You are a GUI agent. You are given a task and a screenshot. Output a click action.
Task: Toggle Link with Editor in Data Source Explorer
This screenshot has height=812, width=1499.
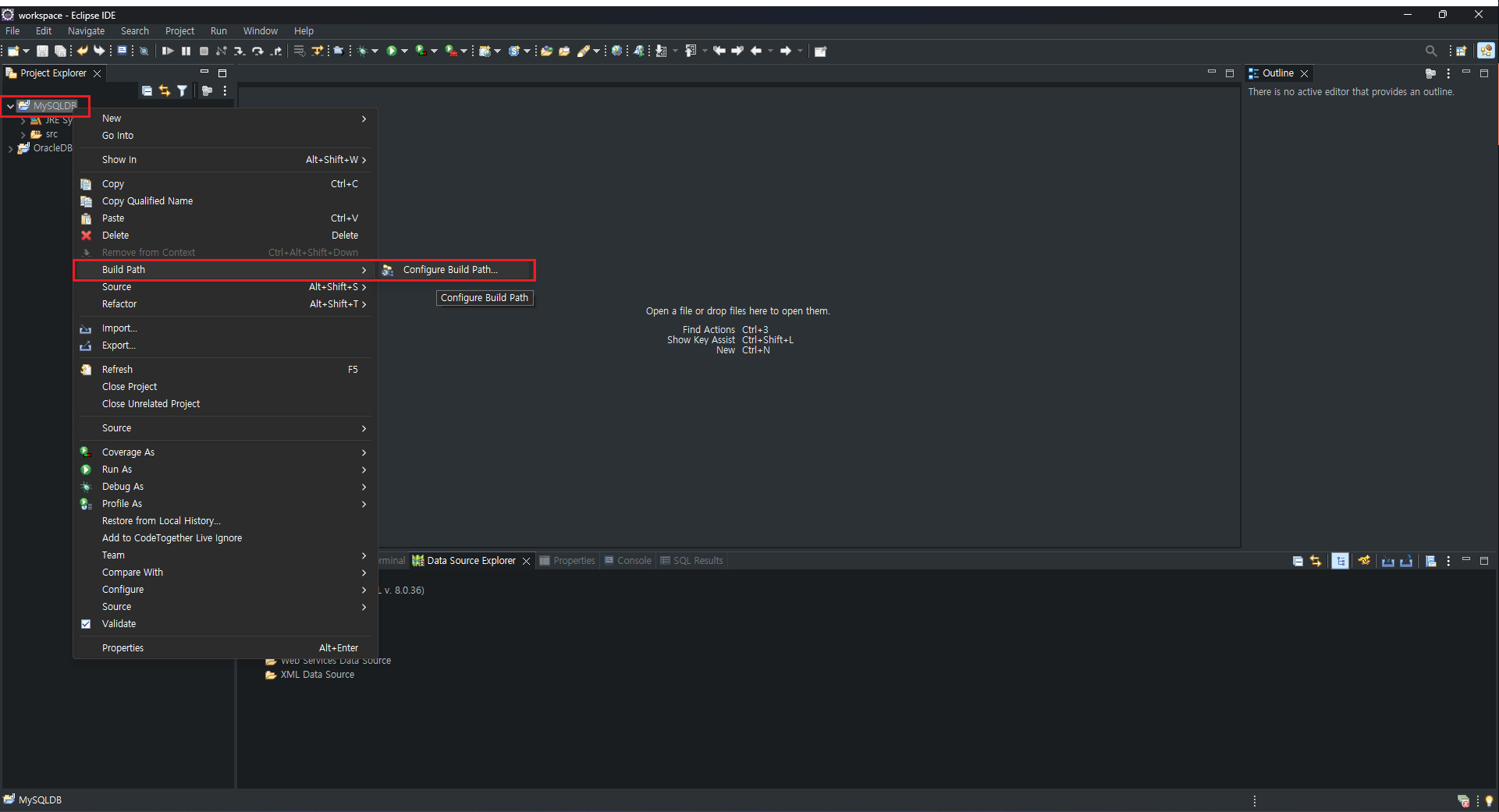1316,561
